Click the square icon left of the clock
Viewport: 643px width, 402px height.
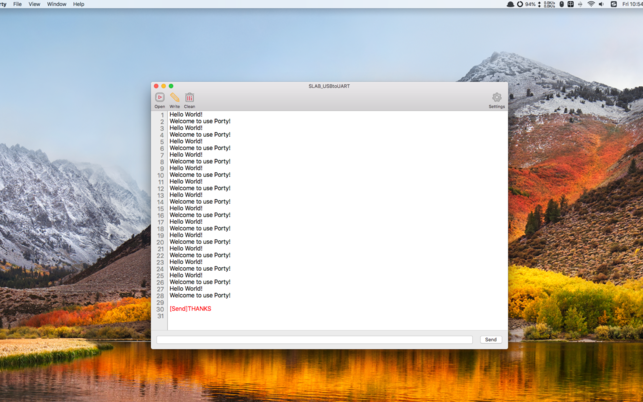tap(613, 4)
